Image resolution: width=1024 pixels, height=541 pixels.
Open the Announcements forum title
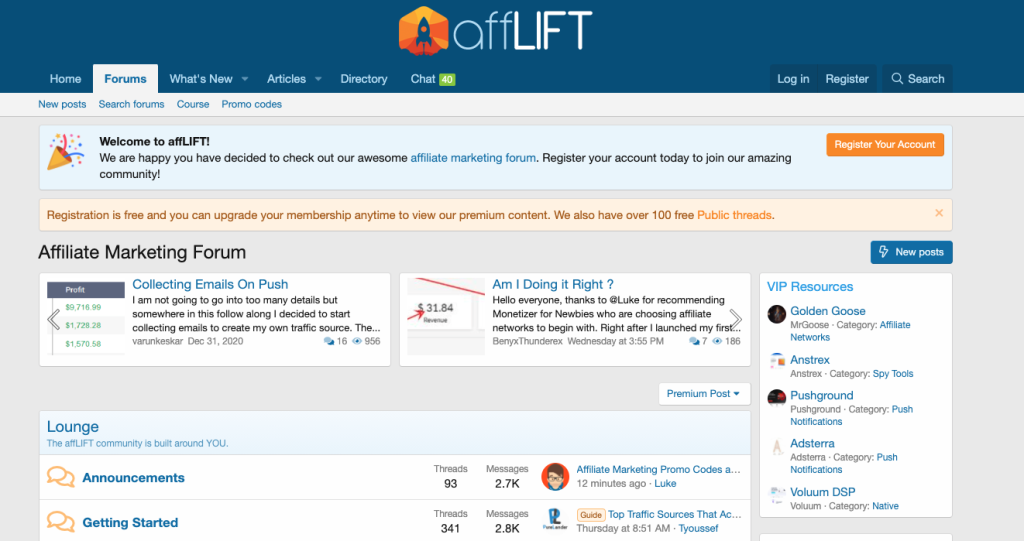coord(133,478)
